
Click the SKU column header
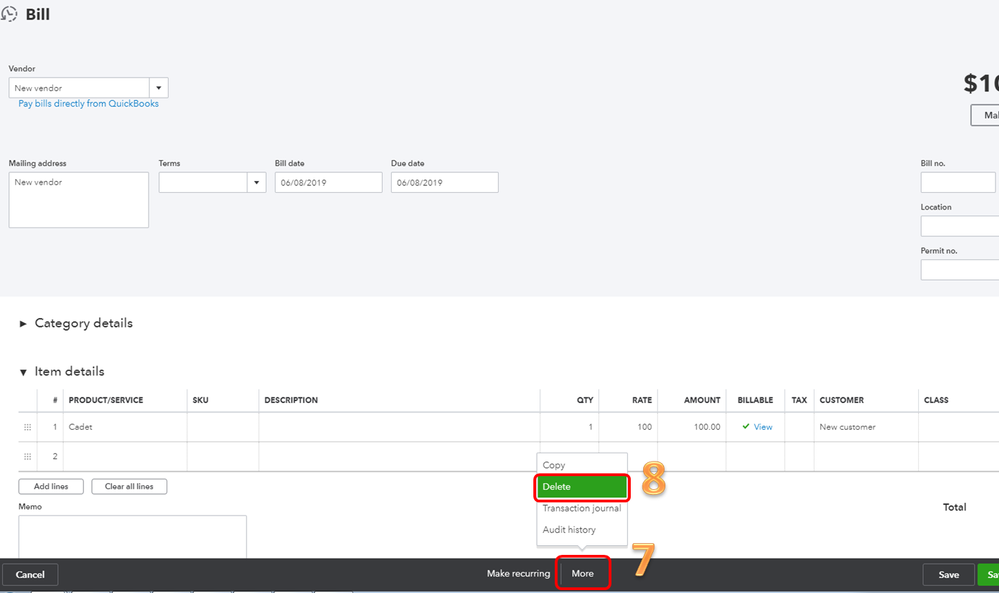[200, 400]
